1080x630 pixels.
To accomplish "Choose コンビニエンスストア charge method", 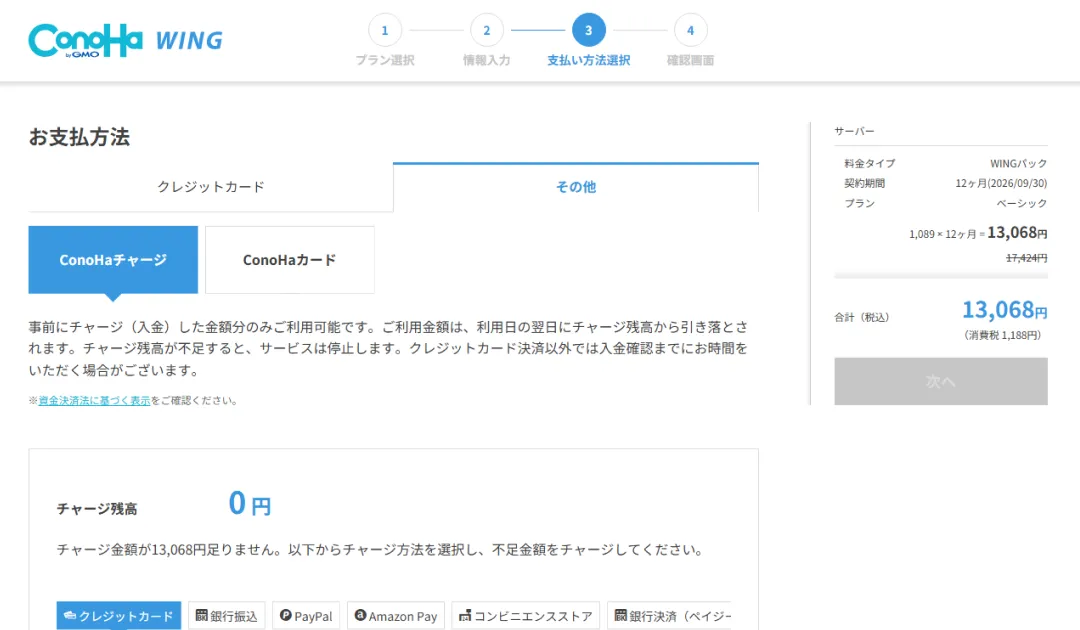I will point(526,616).
